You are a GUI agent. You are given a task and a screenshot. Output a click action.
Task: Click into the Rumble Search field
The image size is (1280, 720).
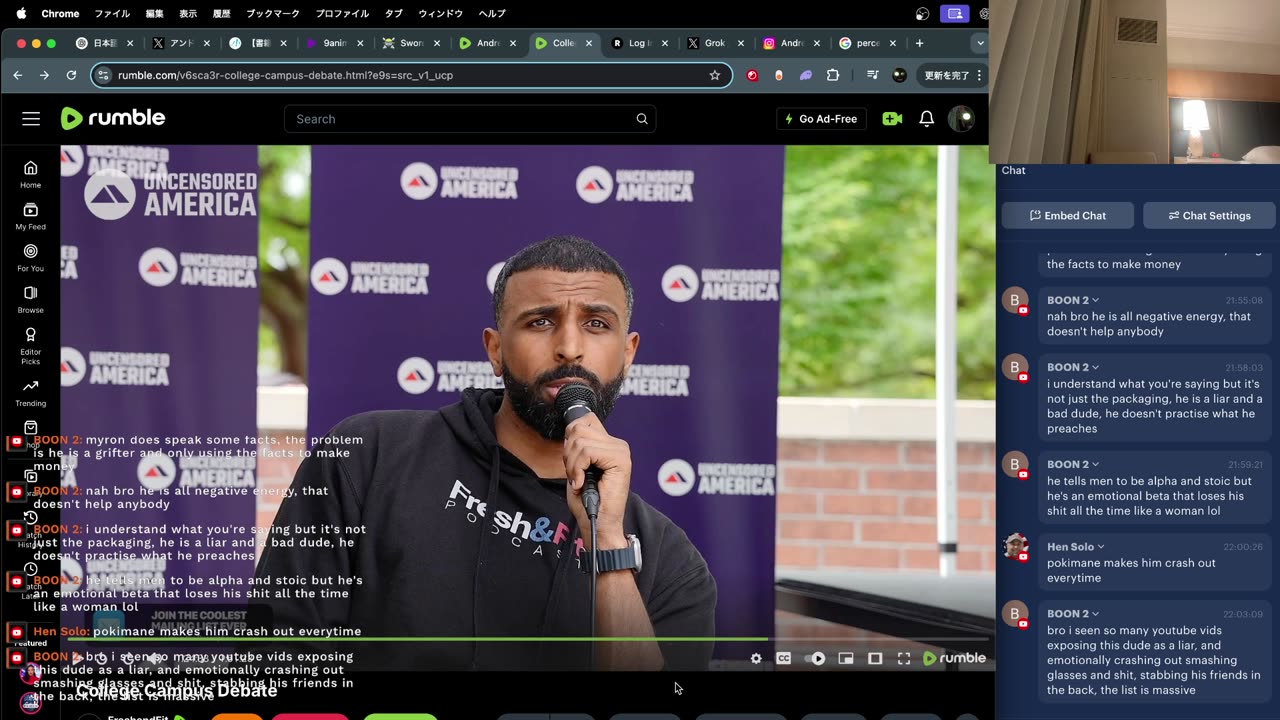(x=470, y=119)
